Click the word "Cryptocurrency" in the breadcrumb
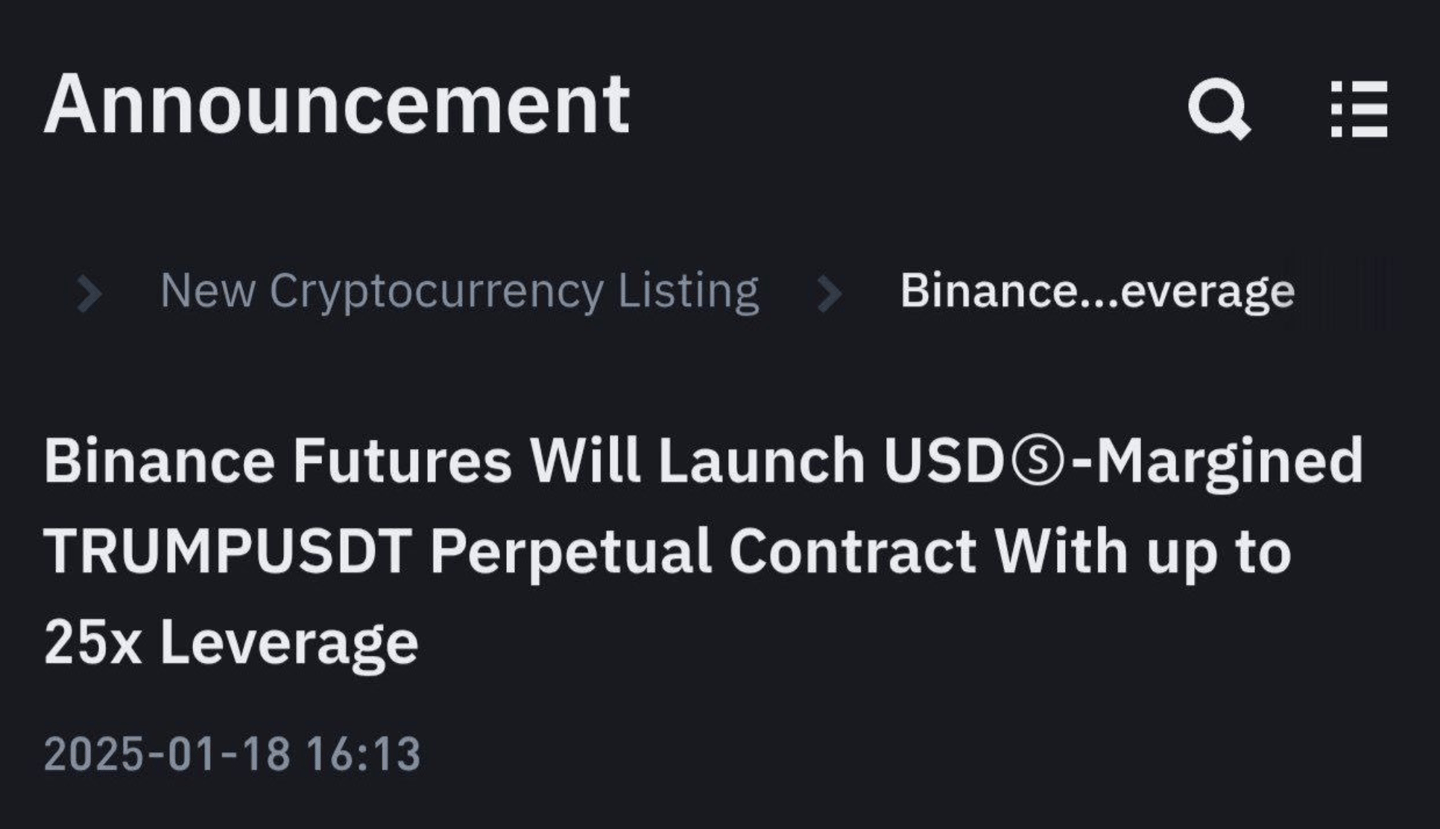 click(436, 291)
